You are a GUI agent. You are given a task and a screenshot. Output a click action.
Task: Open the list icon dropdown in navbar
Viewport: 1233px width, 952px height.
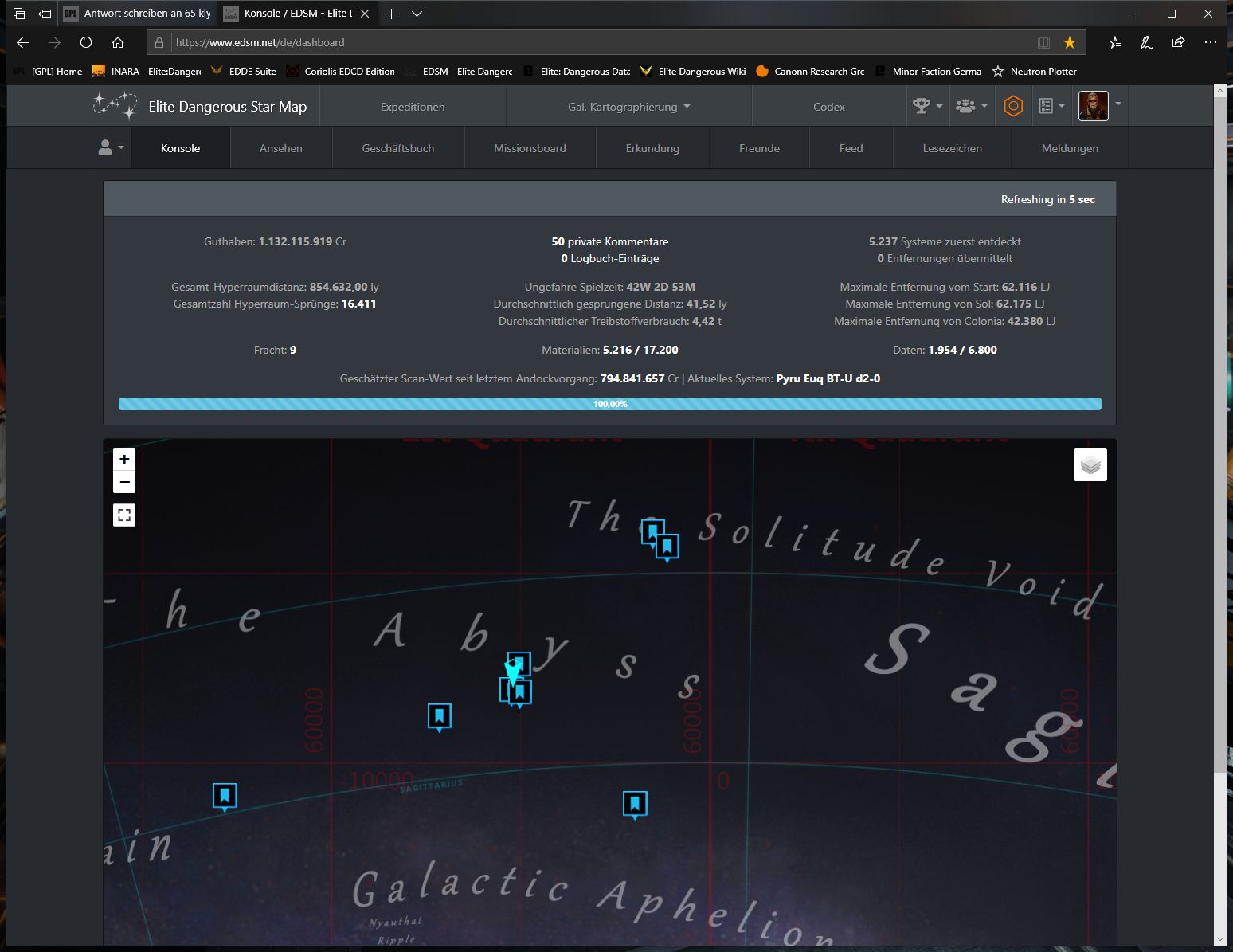coord(1051,106)
